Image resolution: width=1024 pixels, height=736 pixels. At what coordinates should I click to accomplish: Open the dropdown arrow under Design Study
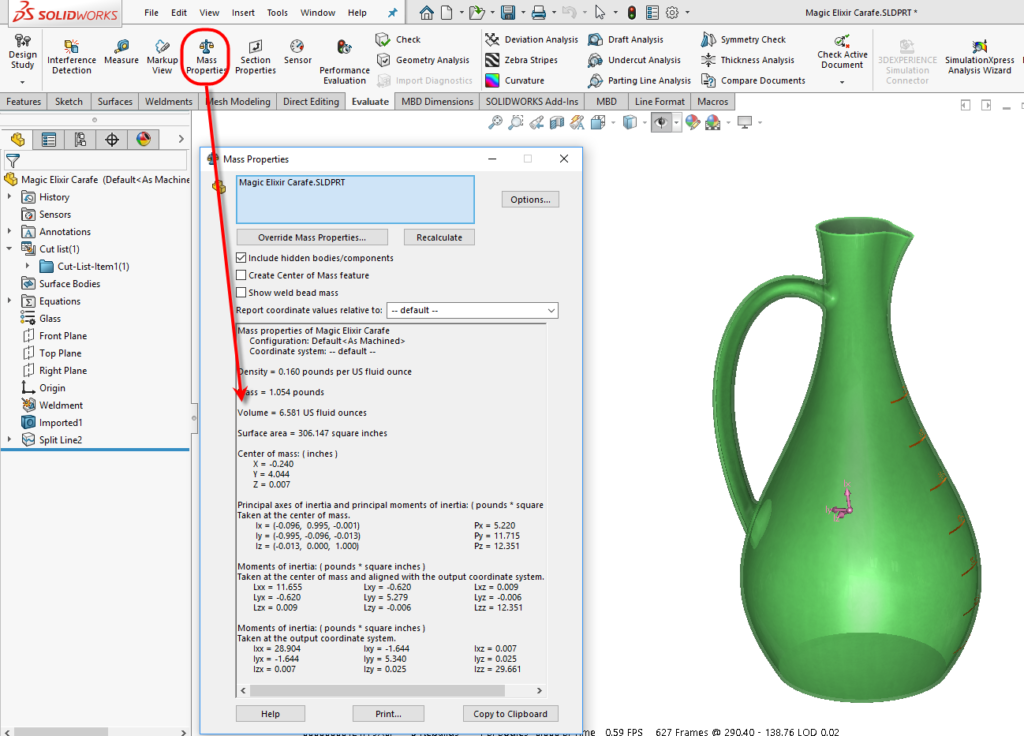(22, 82)
